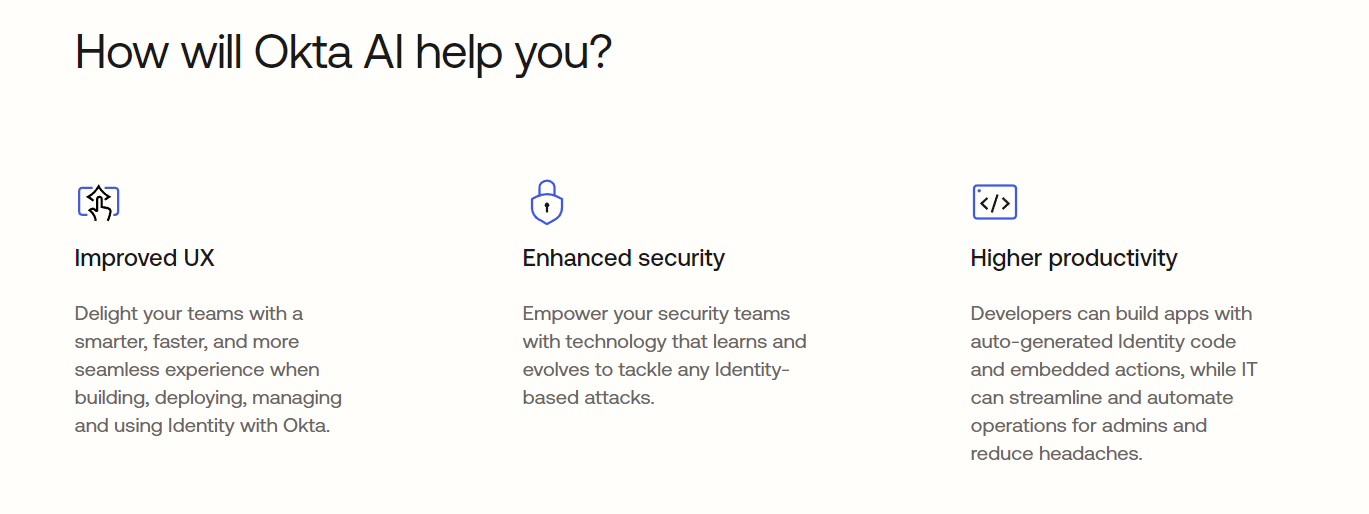Click the "Higher productivity" heading
This screenshot has width=1369, height=514.
point(1073,258)
